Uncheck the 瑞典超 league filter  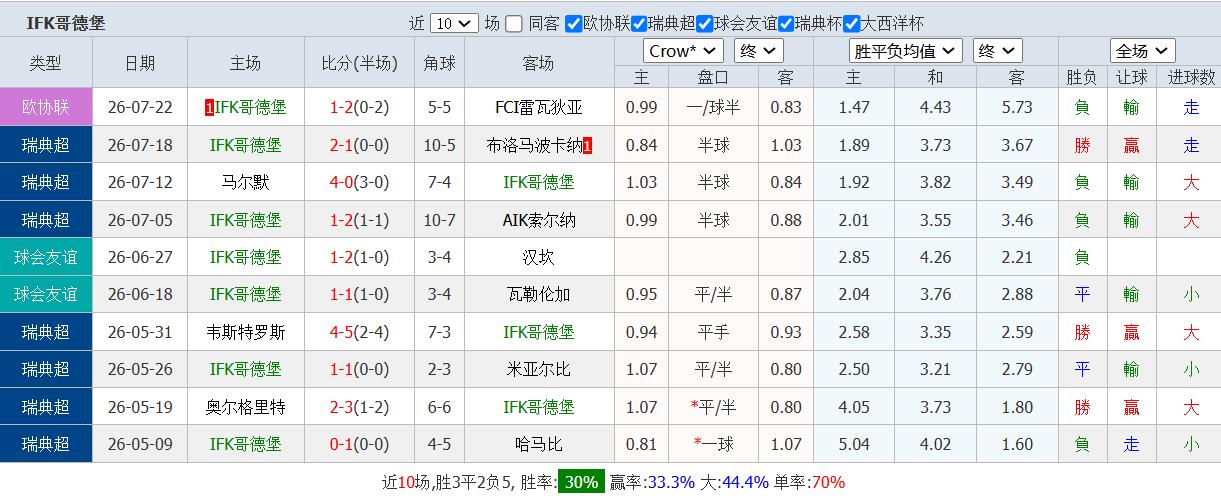639,23
